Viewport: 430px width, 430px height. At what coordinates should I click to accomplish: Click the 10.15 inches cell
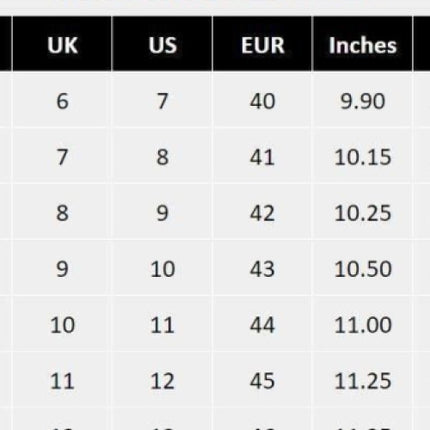pyautogui.click(x=363, y=157)
